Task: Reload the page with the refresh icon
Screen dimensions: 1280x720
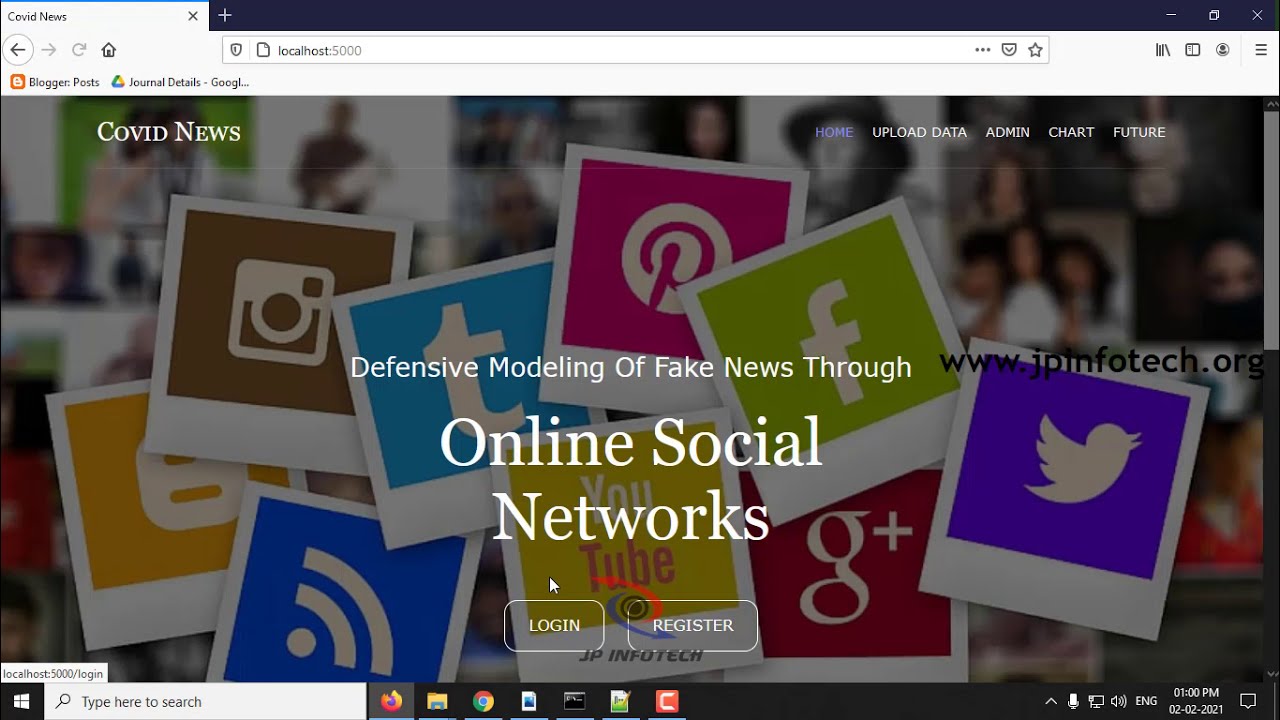Action: pyautogui.click(x=79, y=50)
